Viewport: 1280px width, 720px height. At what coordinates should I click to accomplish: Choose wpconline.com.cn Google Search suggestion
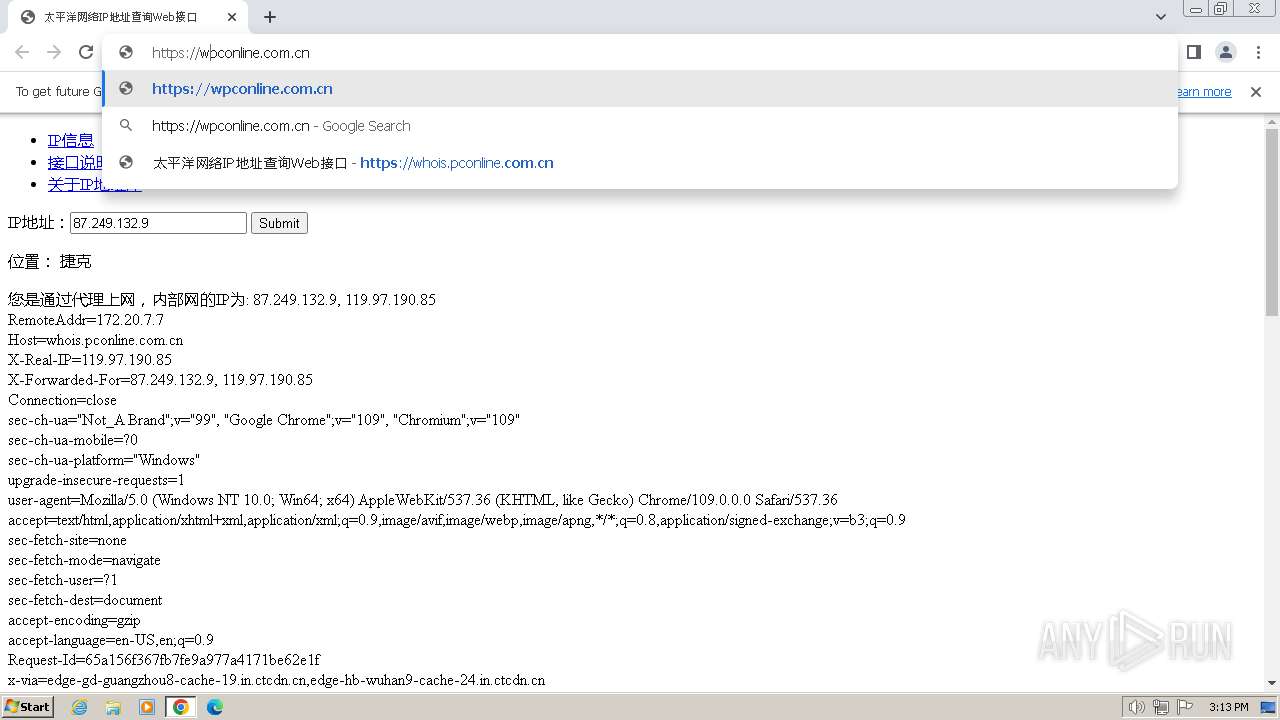tap(640, 126)
